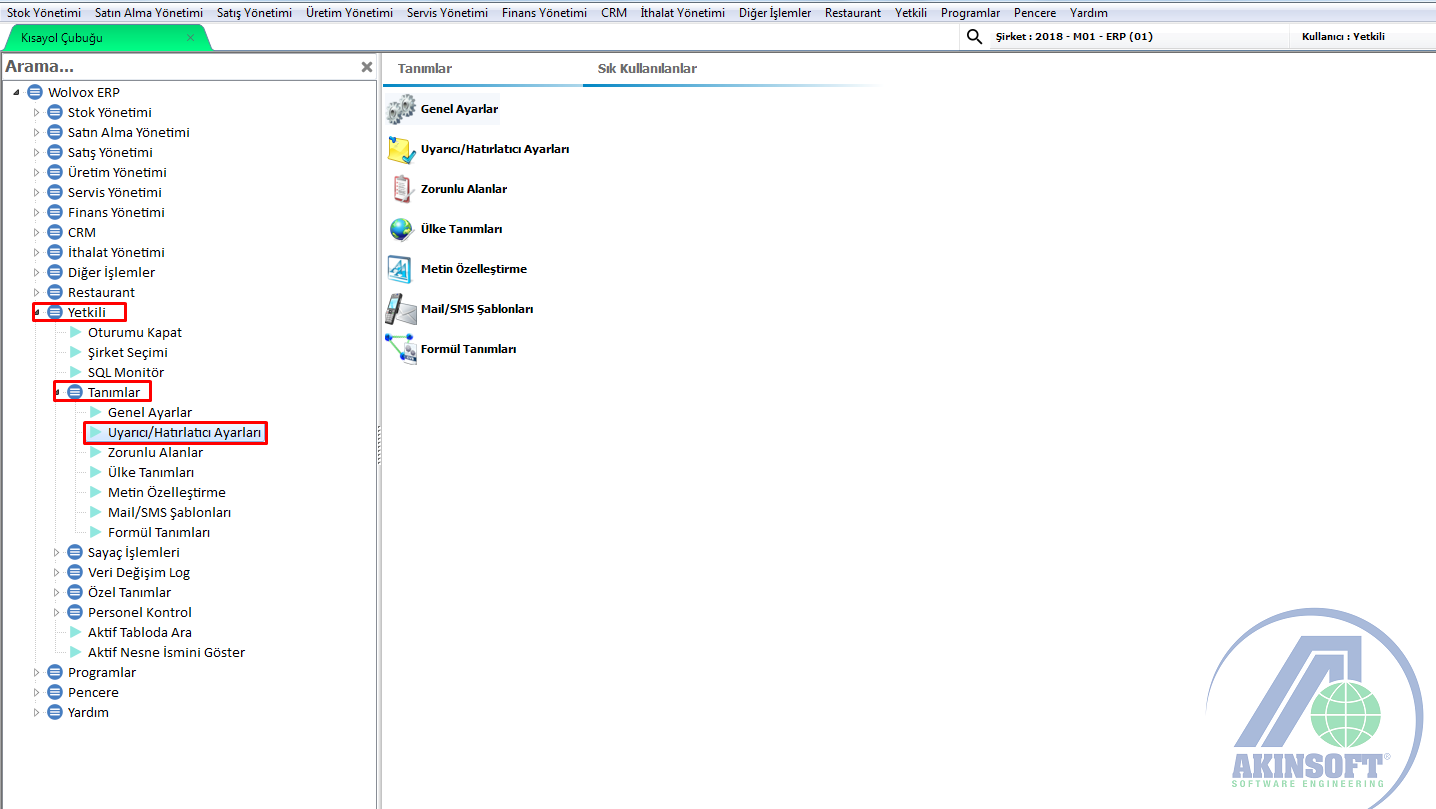Expand the Diğer İşlemler tree node
The height and width of the screenshot is (809, 1436).
37,272
